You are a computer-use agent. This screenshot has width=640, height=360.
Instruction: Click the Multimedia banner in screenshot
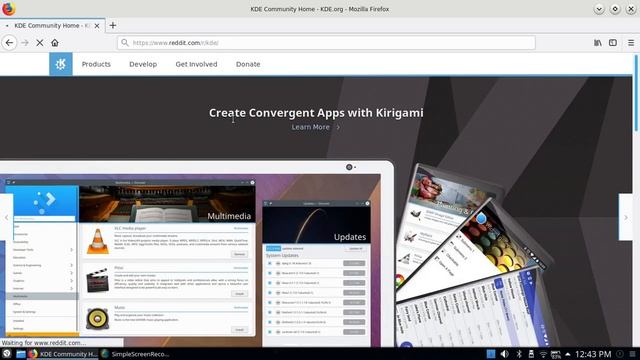(x=167, y=204)
